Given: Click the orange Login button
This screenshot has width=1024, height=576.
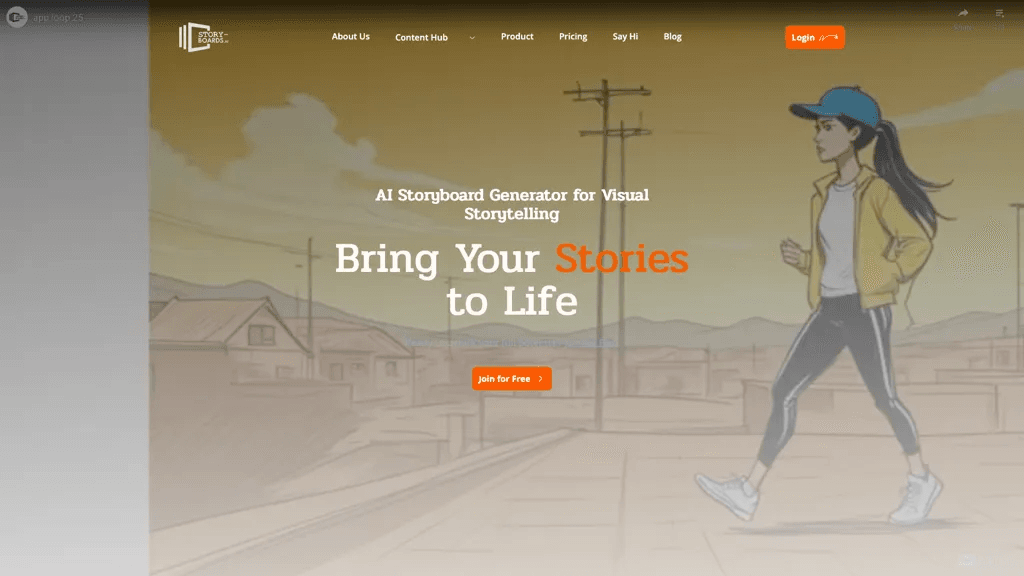Looking at the screenshot, I should click(x=814, y=37).
